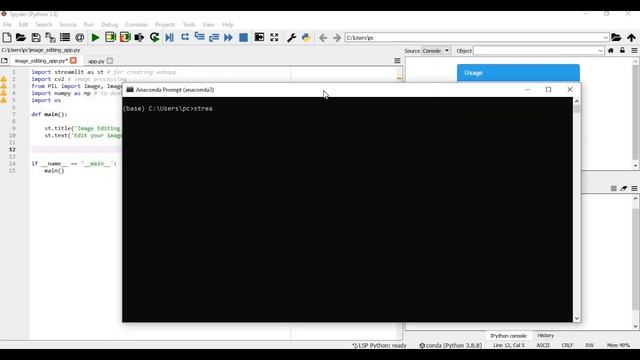This screenshot has width=640, height=360.
Task: Maximize the Anaconda Prompt window
Action: [549, 89]
